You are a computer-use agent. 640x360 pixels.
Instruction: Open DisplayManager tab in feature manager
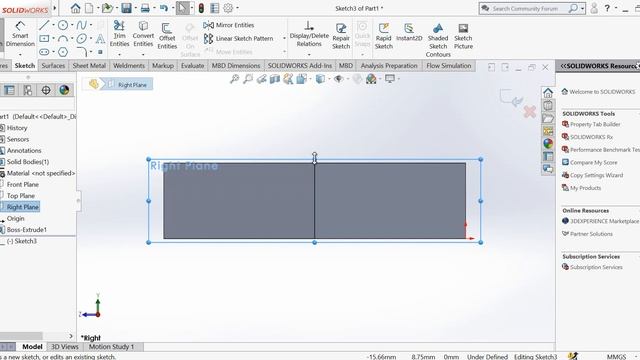[64, 90]
